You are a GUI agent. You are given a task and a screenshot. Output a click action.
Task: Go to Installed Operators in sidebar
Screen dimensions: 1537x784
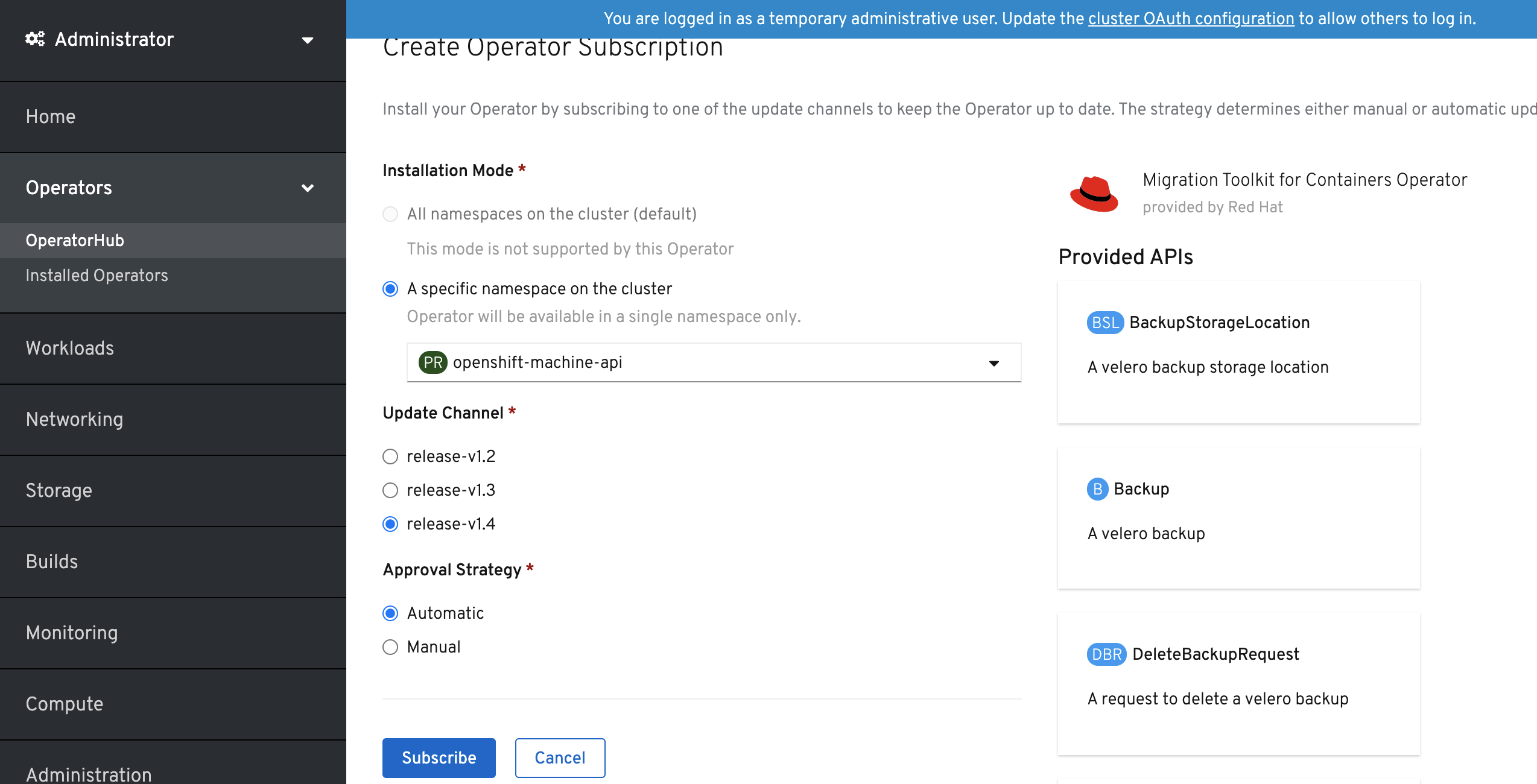[x=97, y=276]
